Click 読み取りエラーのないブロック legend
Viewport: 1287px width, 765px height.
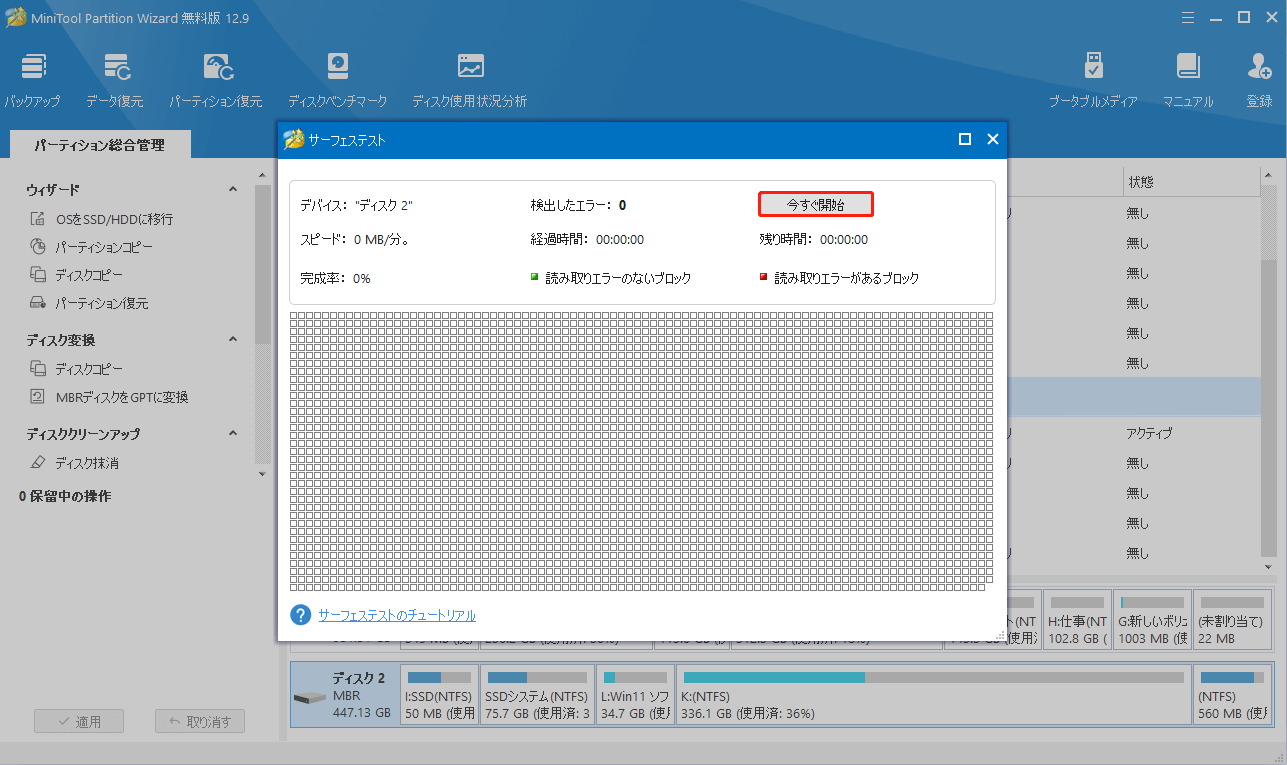[x=610, y=278]
